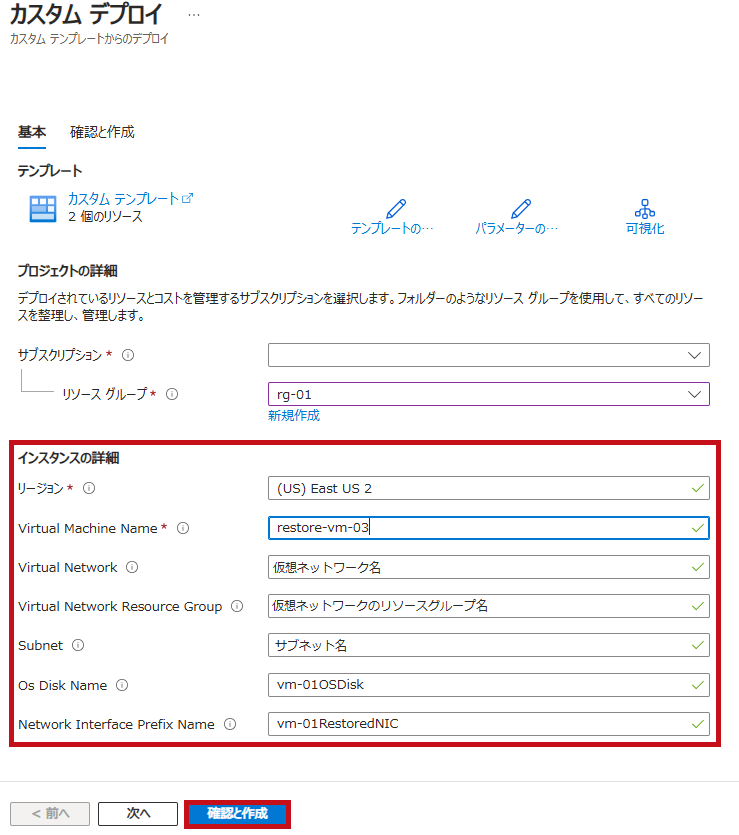The width and height of the screenshot is (739, 835).
Task: Click the カスタム テンプレートからのデプロイ subtitle
Action: point(89,39)
